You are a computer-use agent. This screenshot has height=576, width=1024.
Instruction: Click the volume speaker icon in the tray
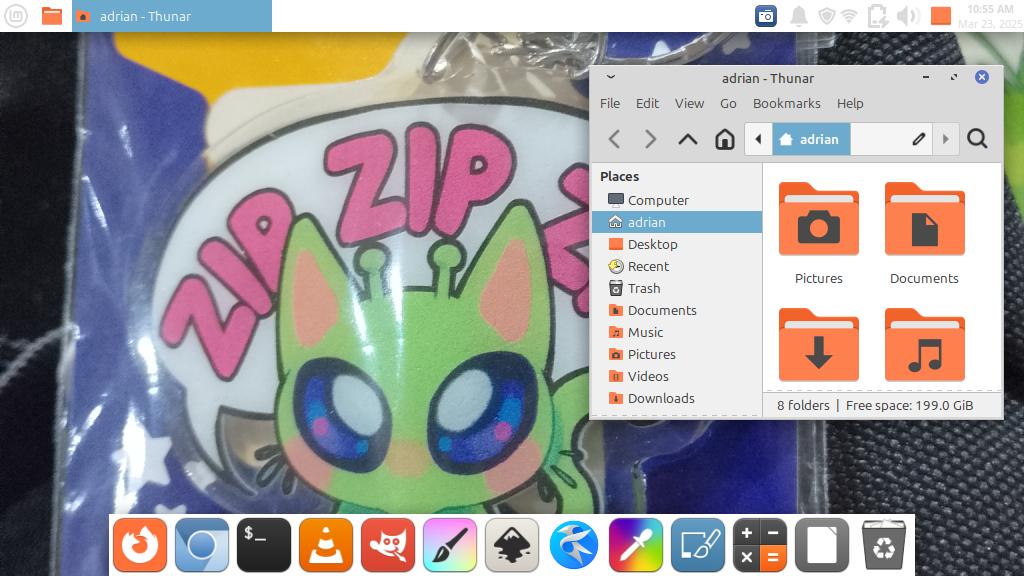[907, 16]
